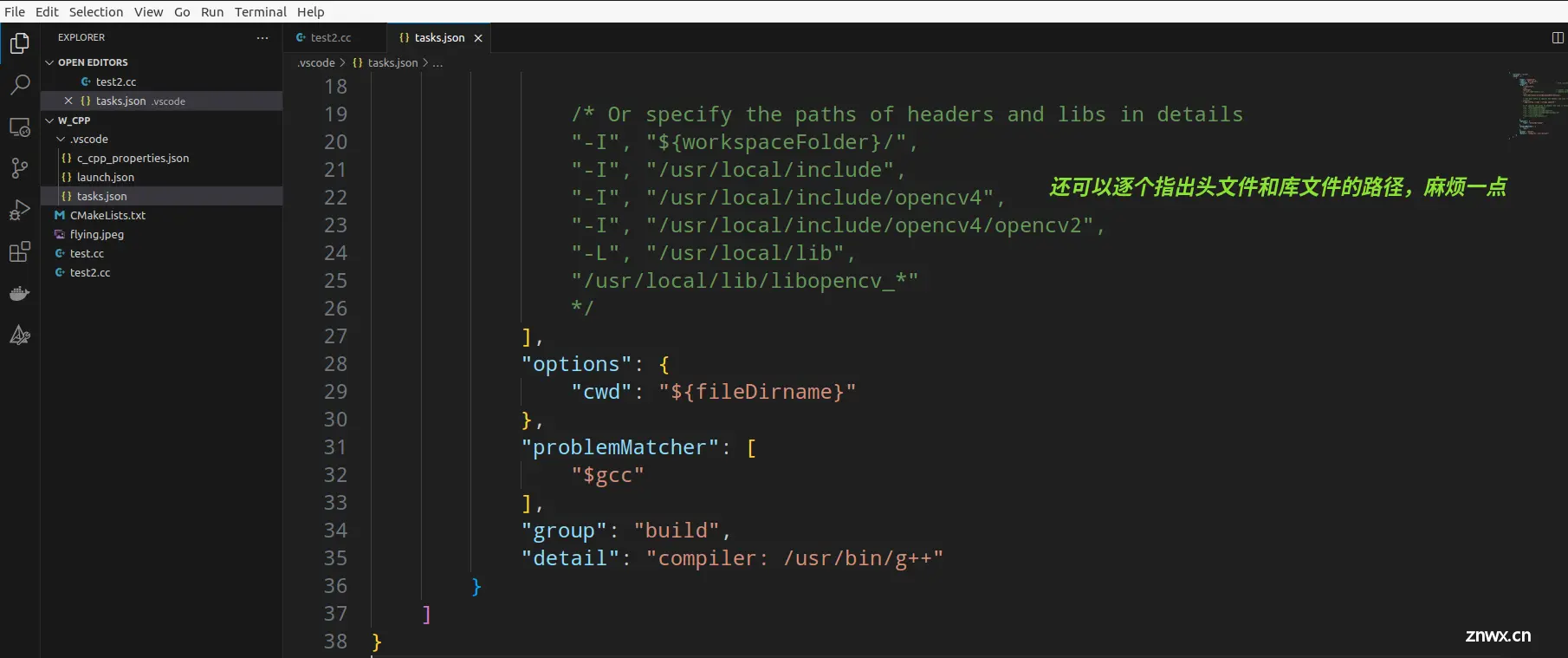Open the Remote Explorer view icon
The image size is (1568, 658).
19,127
